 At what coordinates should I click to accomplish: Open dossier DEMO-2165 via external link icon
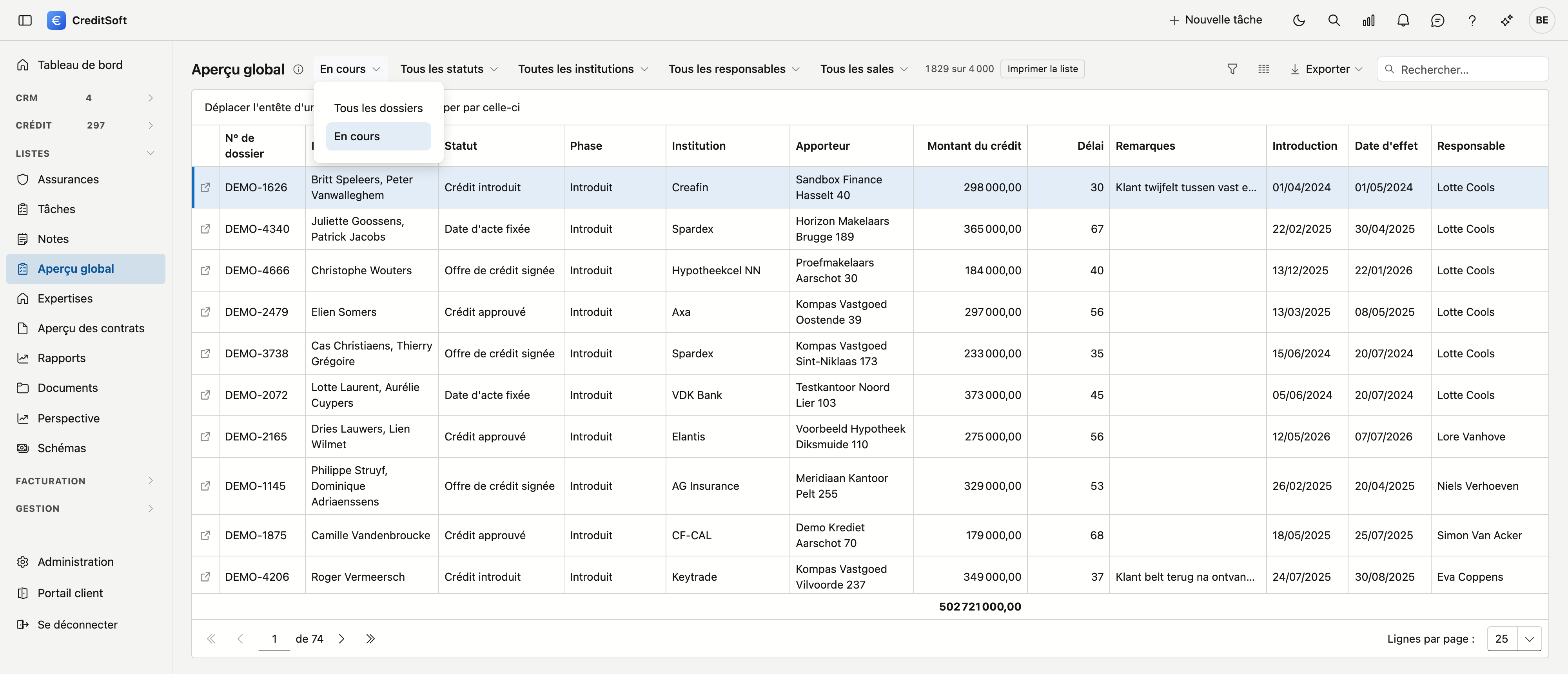(x=206, y=436)
